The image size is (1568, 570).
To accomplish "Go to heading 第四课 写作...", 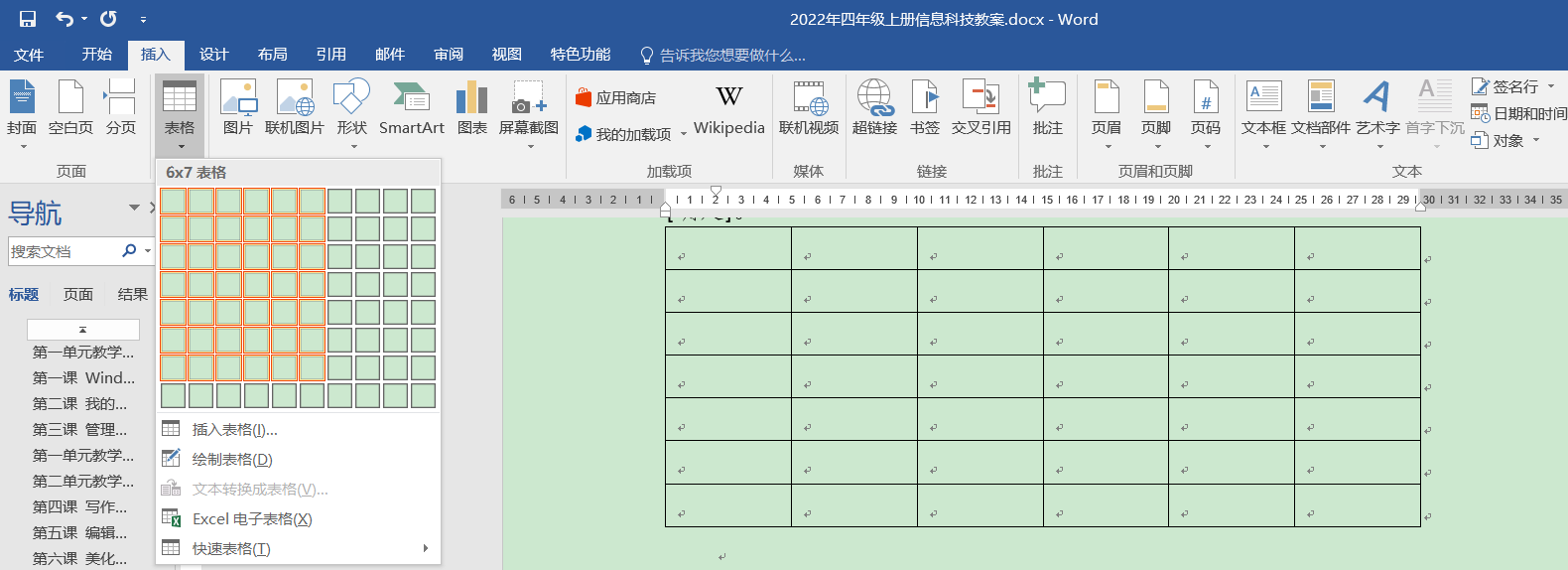I will pos(79,506).
